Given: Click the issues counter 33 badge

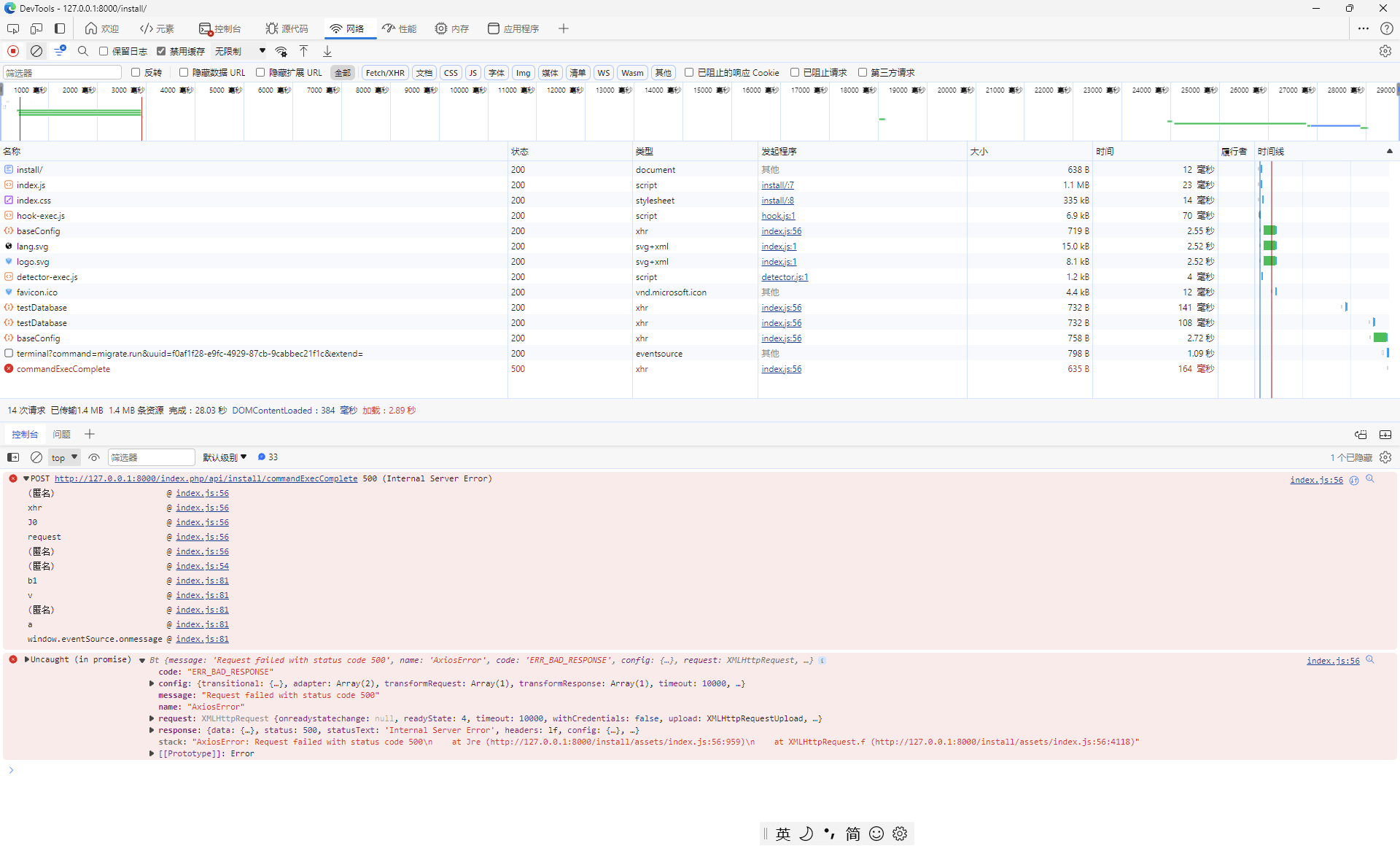Looking at the screenshot, I should click(268, 457).
